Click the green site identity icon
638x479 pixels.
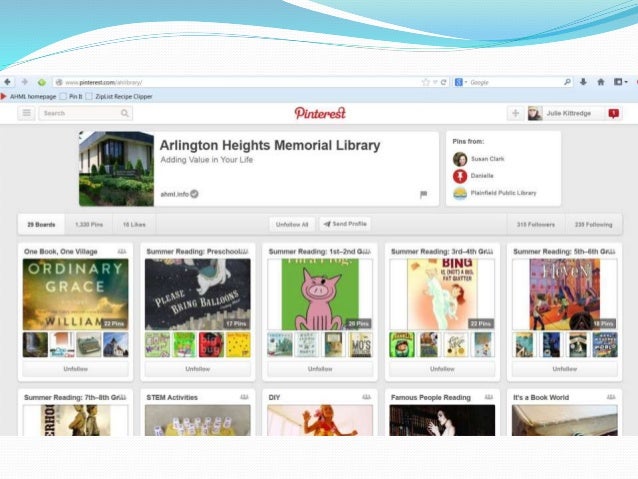[42, 82]
